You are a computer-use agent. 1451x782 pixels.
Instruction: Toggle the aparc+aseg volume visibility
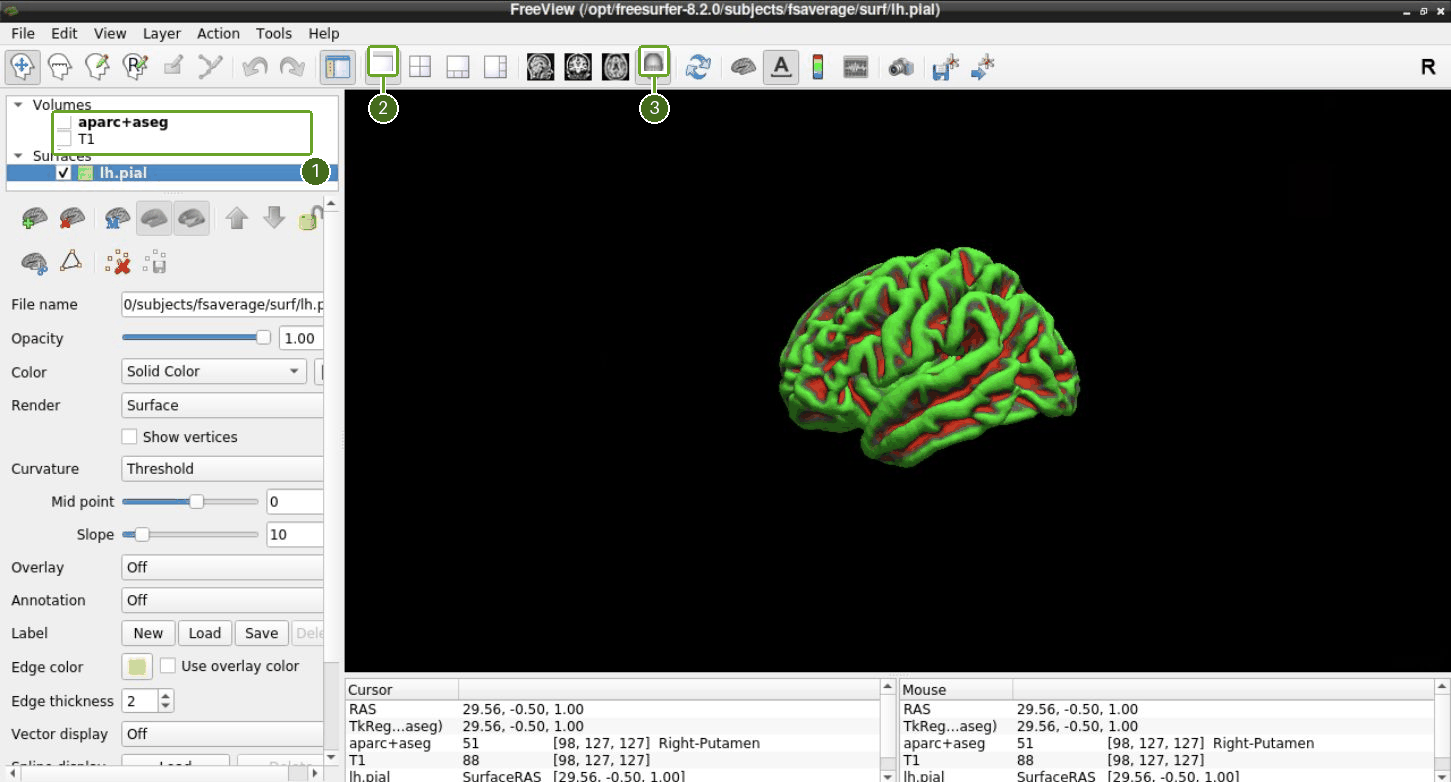[64, 123]
